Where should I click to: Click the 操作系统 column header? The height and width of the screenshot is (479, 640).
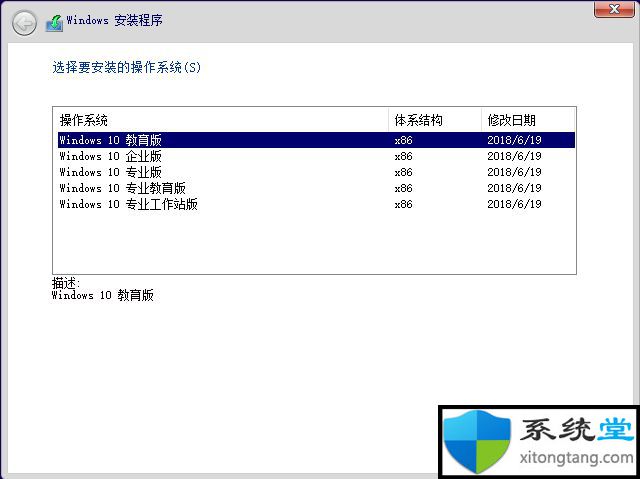pyautogui.click(x=221, y=120)
